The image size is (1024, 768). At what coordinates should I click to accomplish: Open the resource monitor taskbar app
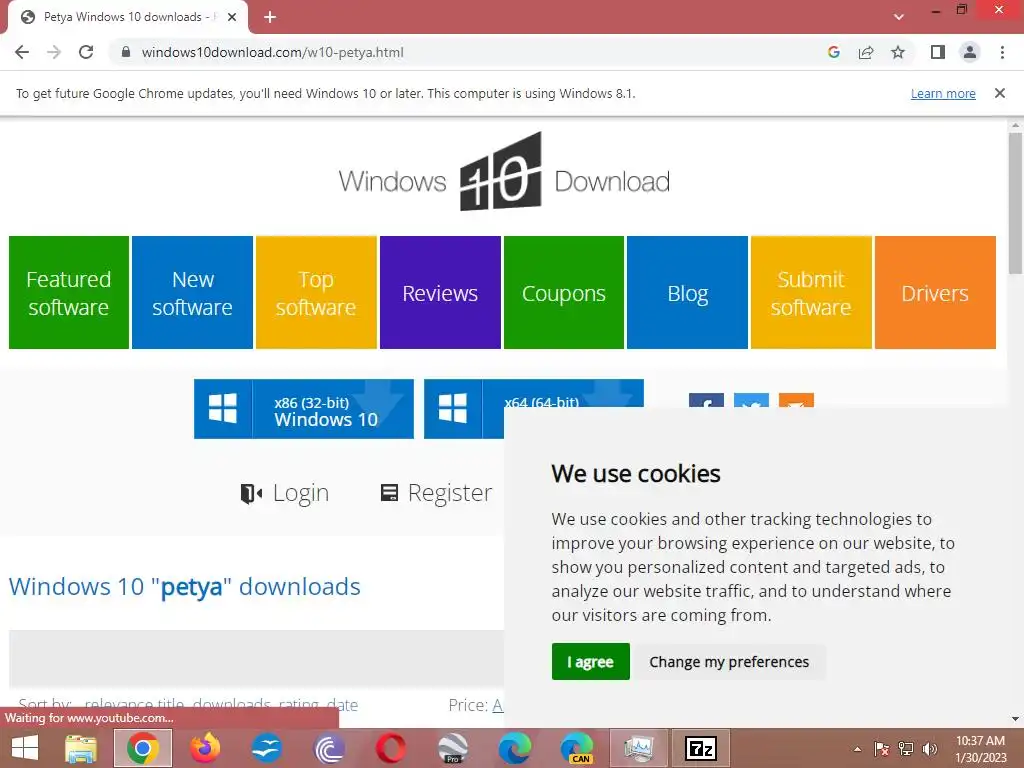[x=639, y=748]
